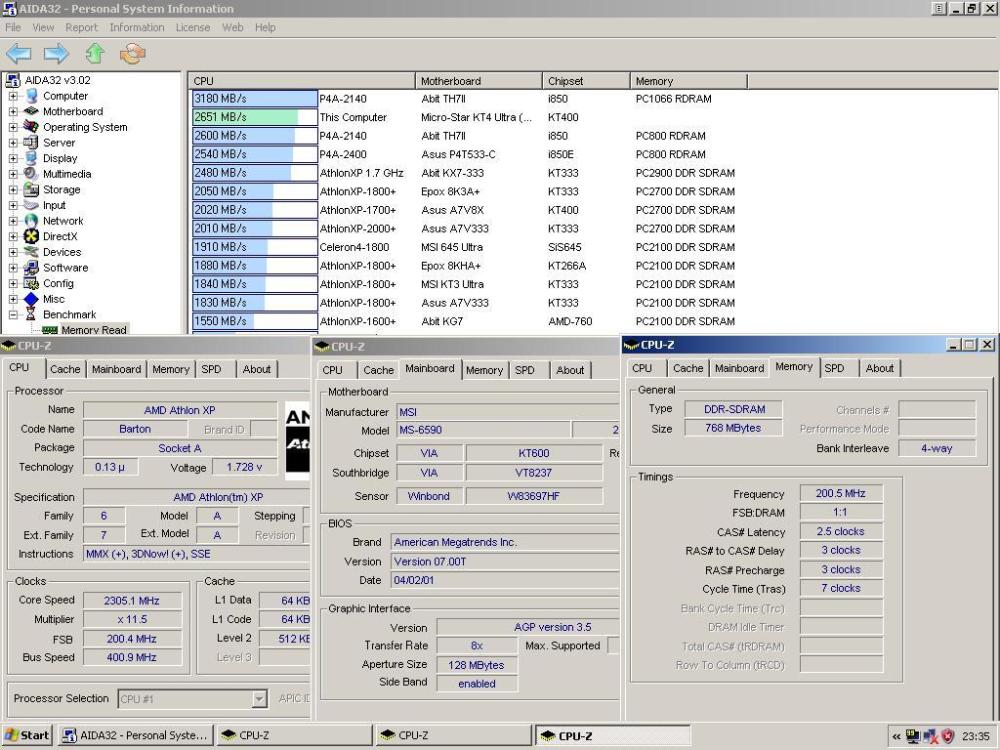Switch to the SPD tab in CPU-Z
This screenshot has height=750, width=1000.
tap(211, 368)
